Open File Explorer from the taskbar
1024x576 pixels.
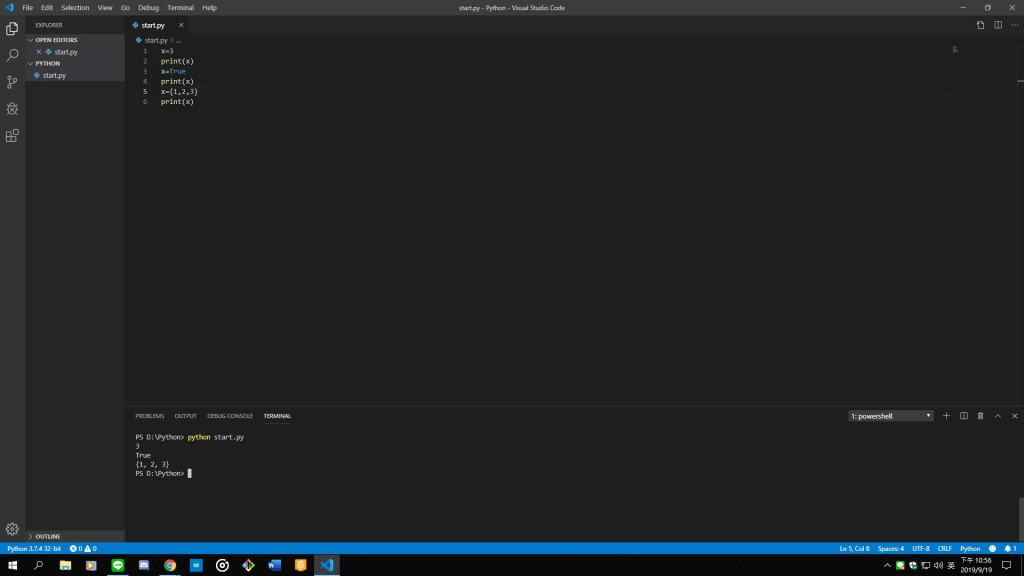[x=65, y=566]
